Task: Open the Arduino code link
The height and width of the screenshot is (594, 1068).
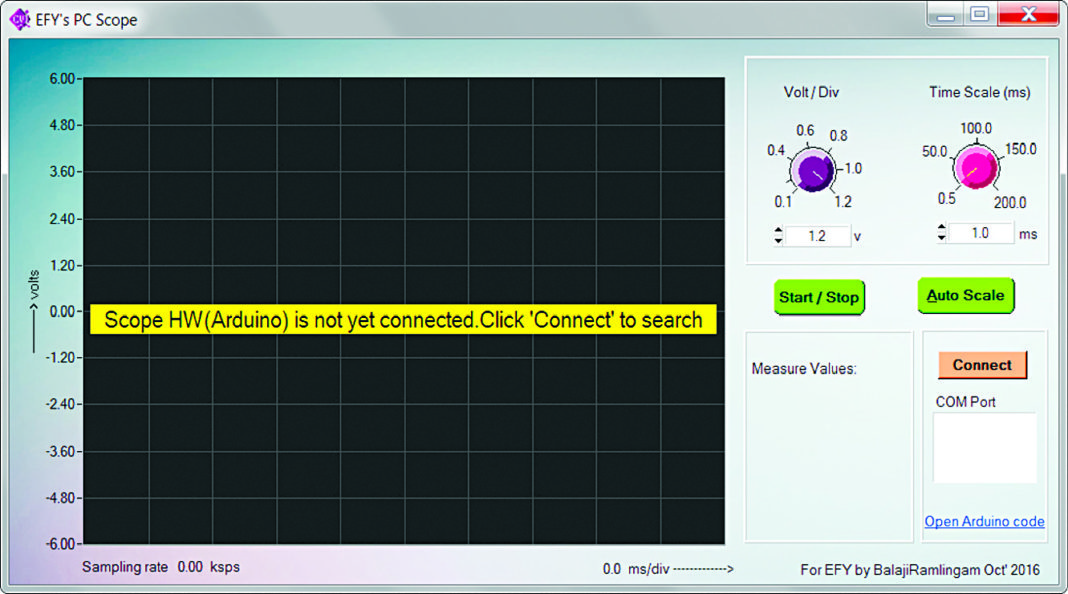Action: point(984,521)
